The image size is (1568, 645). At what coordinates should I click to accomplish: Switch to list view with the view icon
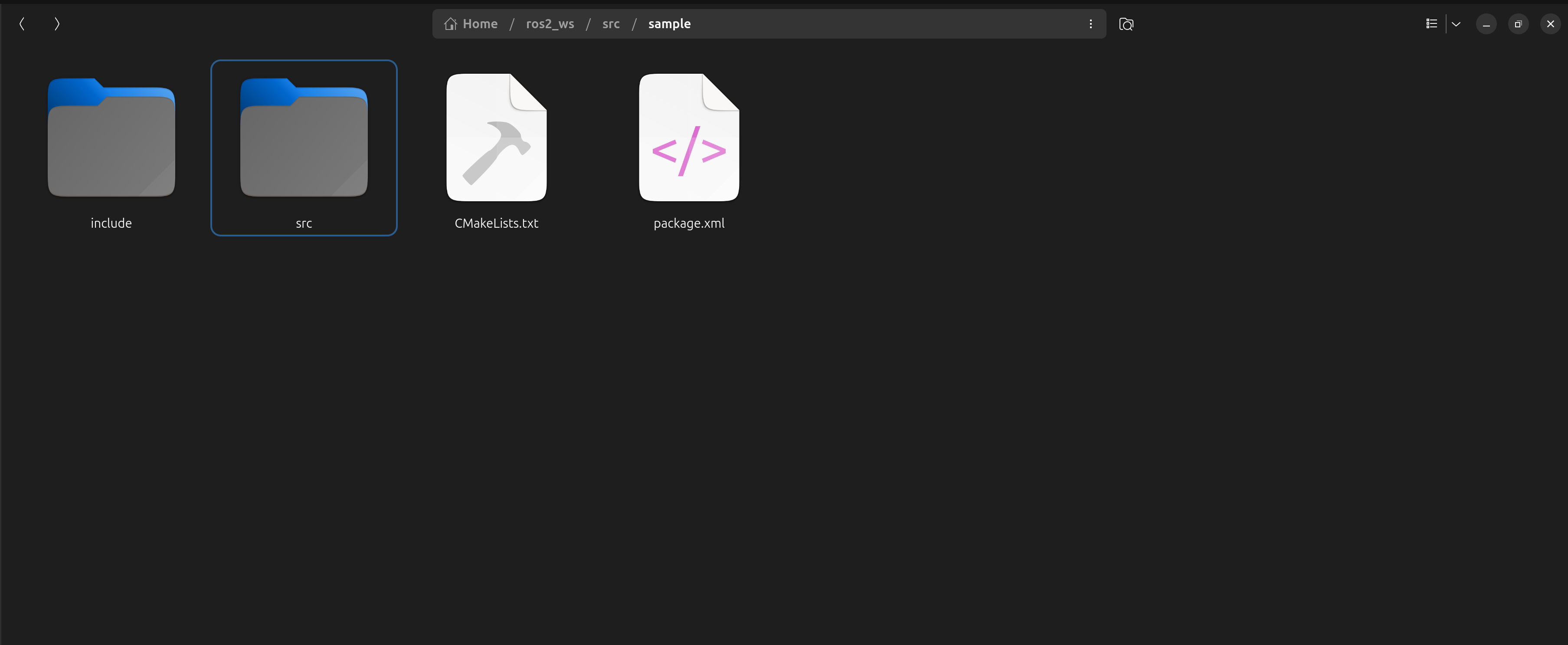click(1431, 24)
